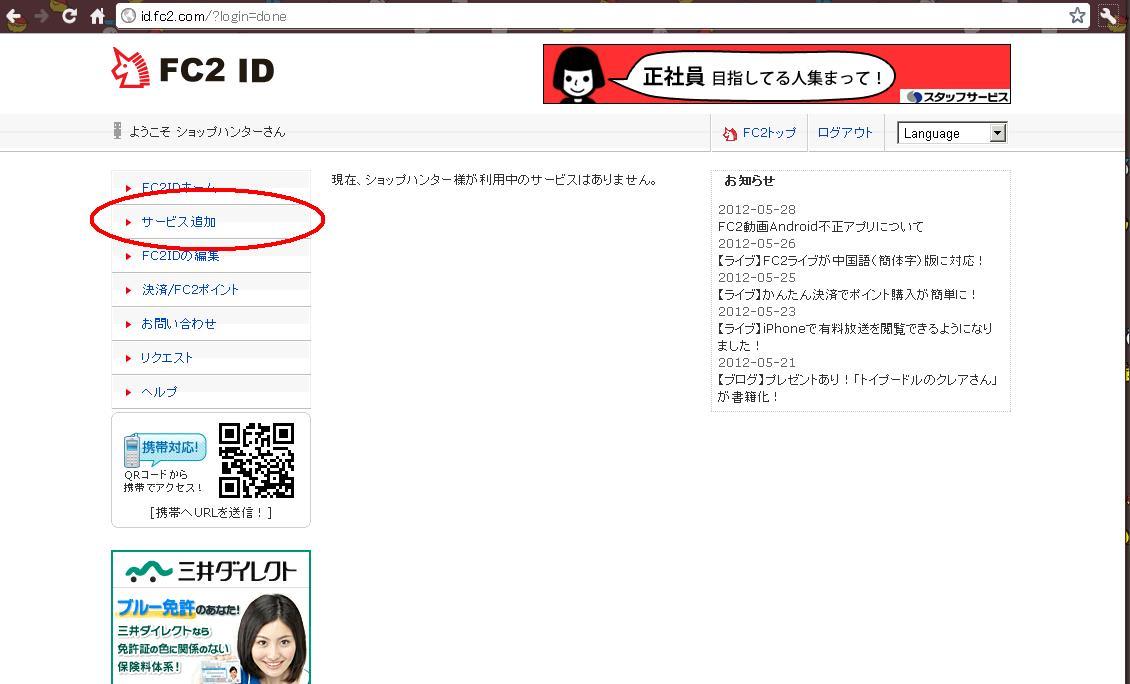The image size is (1130, 684).
Task: Open the Language dropdown
Action: 951,133
